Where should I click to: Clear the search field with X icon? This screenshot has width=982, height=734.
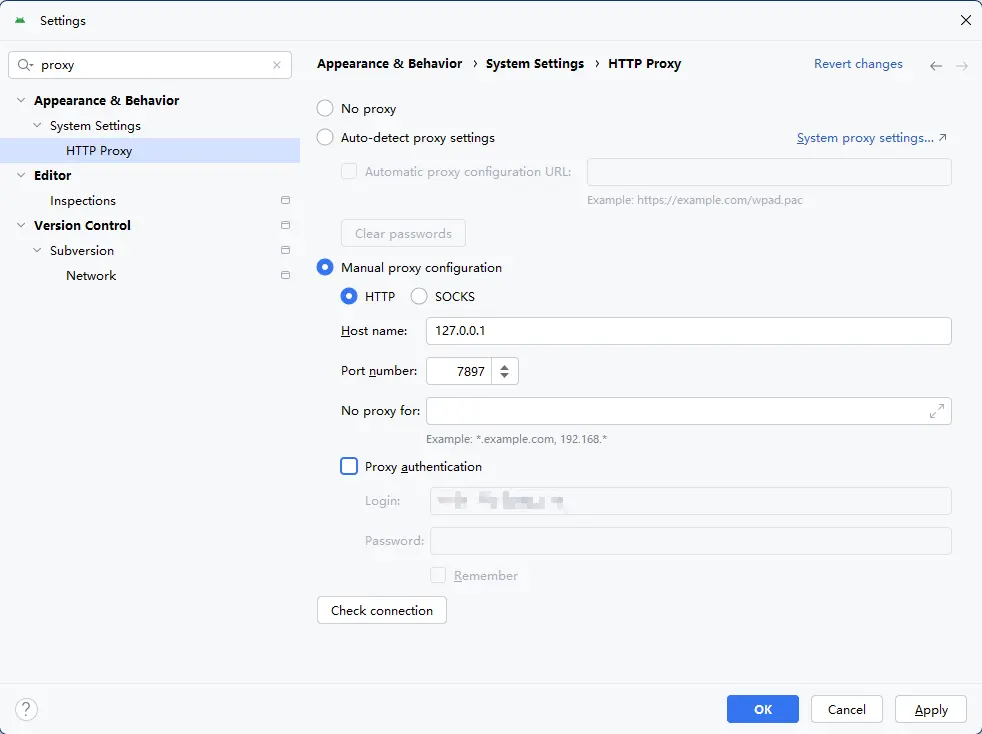[x=277, y=65]
